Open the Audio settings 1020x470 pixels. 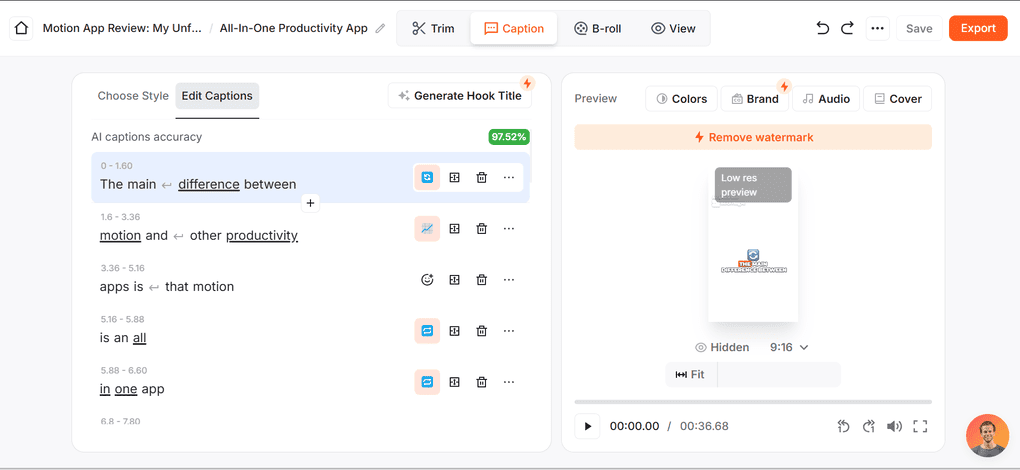pos(826,99)
